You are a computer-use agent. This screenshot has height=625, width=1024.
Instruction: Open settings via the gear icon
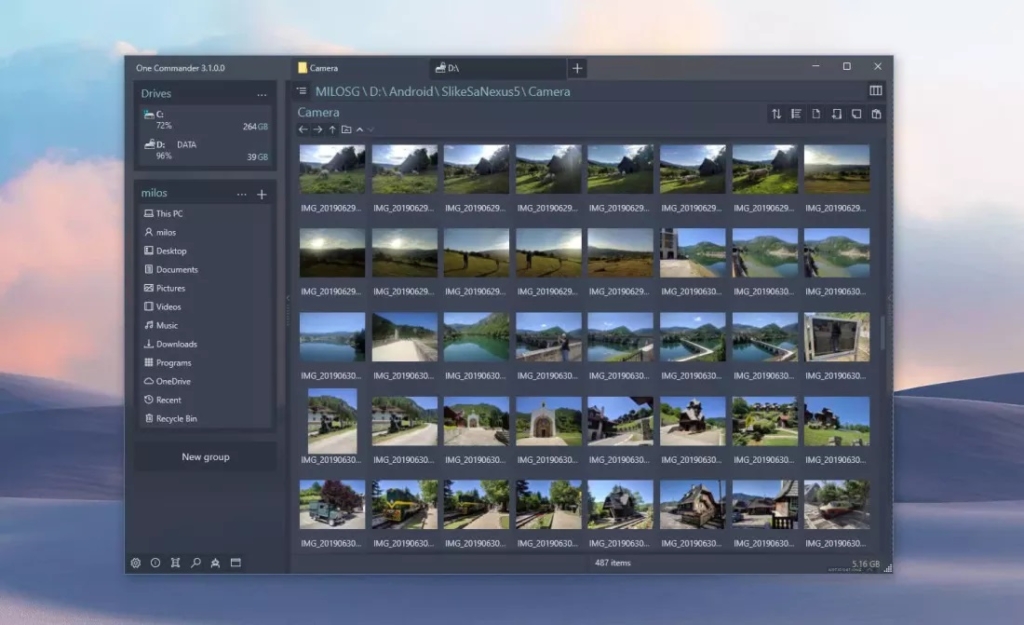click(x=136, y=563)
